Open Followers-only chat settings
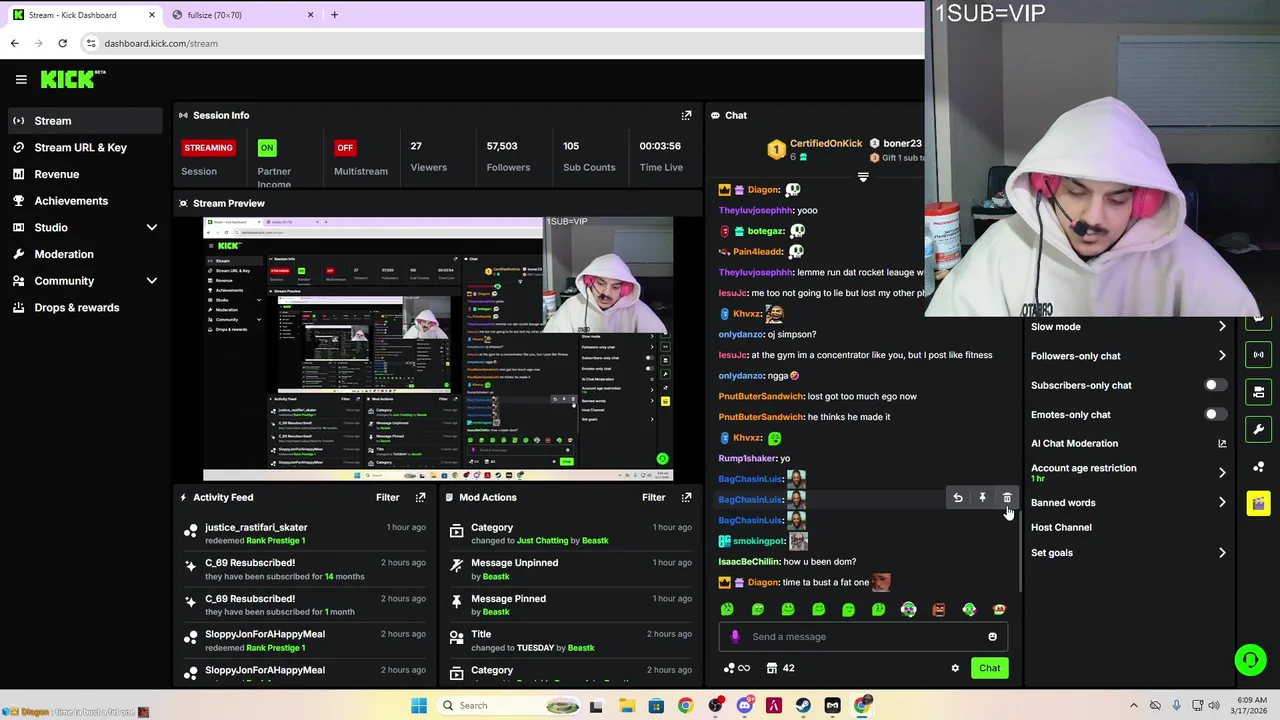The width and height of the screenshot is (1280, 720). click(x=1128, y=356)
